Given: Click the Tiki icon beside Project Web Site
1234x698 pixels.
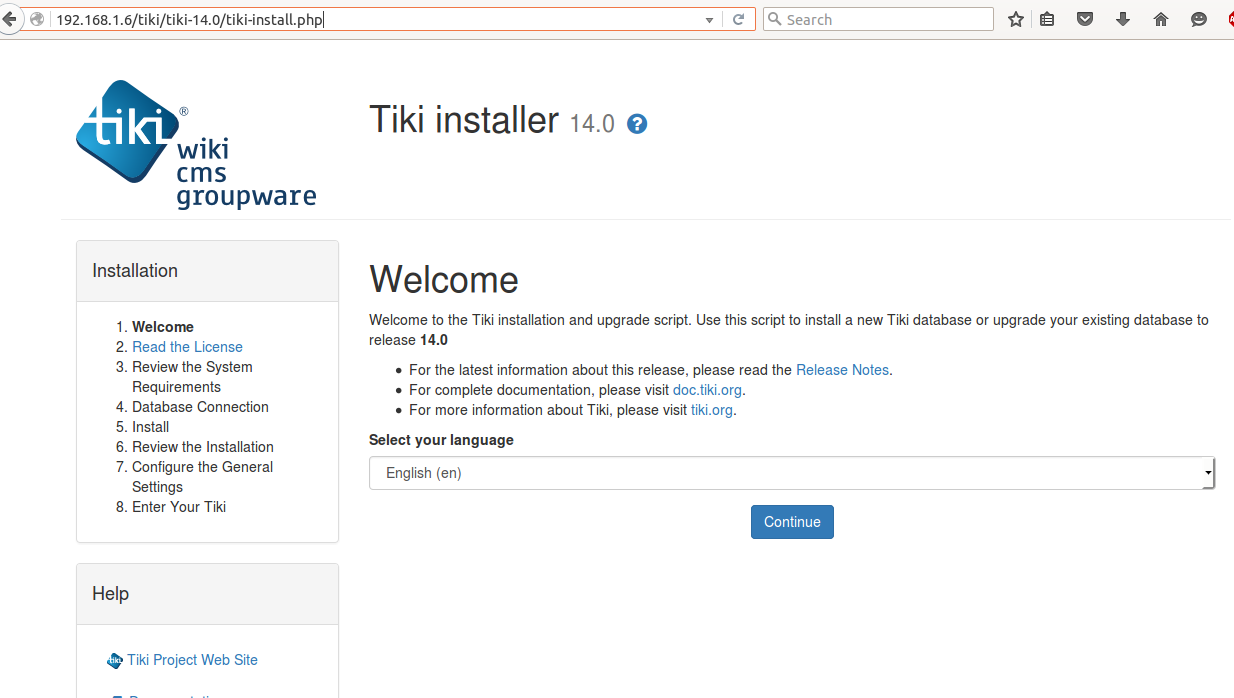Looking at the screenshot, I should pyautogui.click(x=114, y=660).
